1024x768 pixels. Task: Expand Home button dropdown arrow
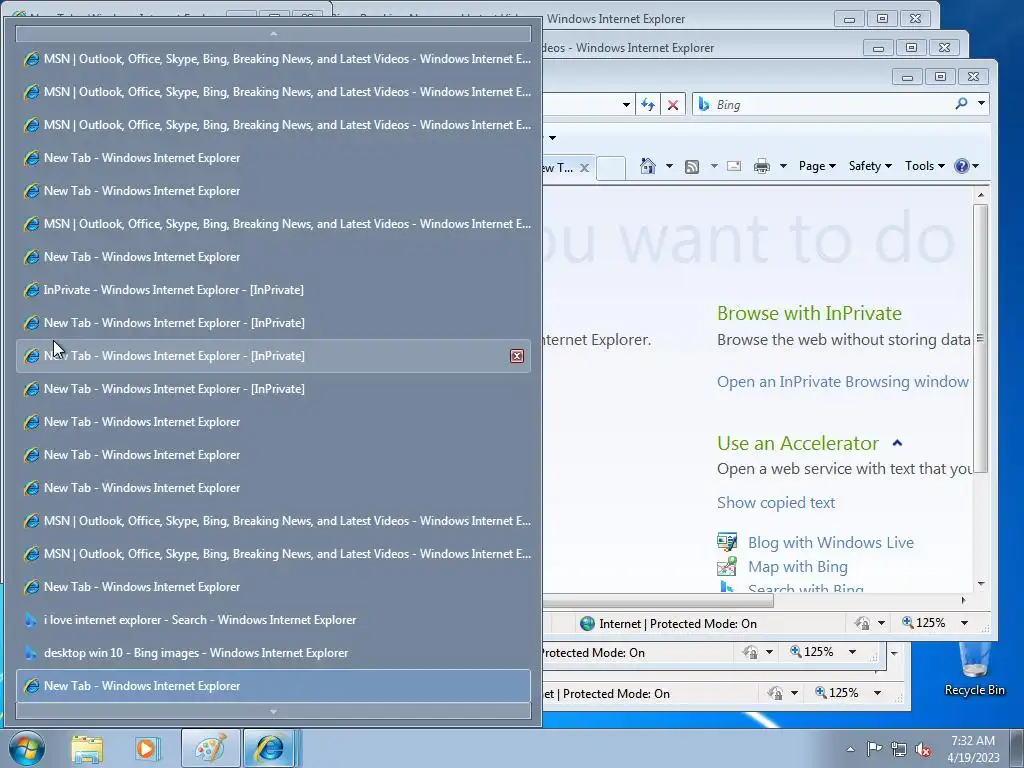click(x=669, y=167)
